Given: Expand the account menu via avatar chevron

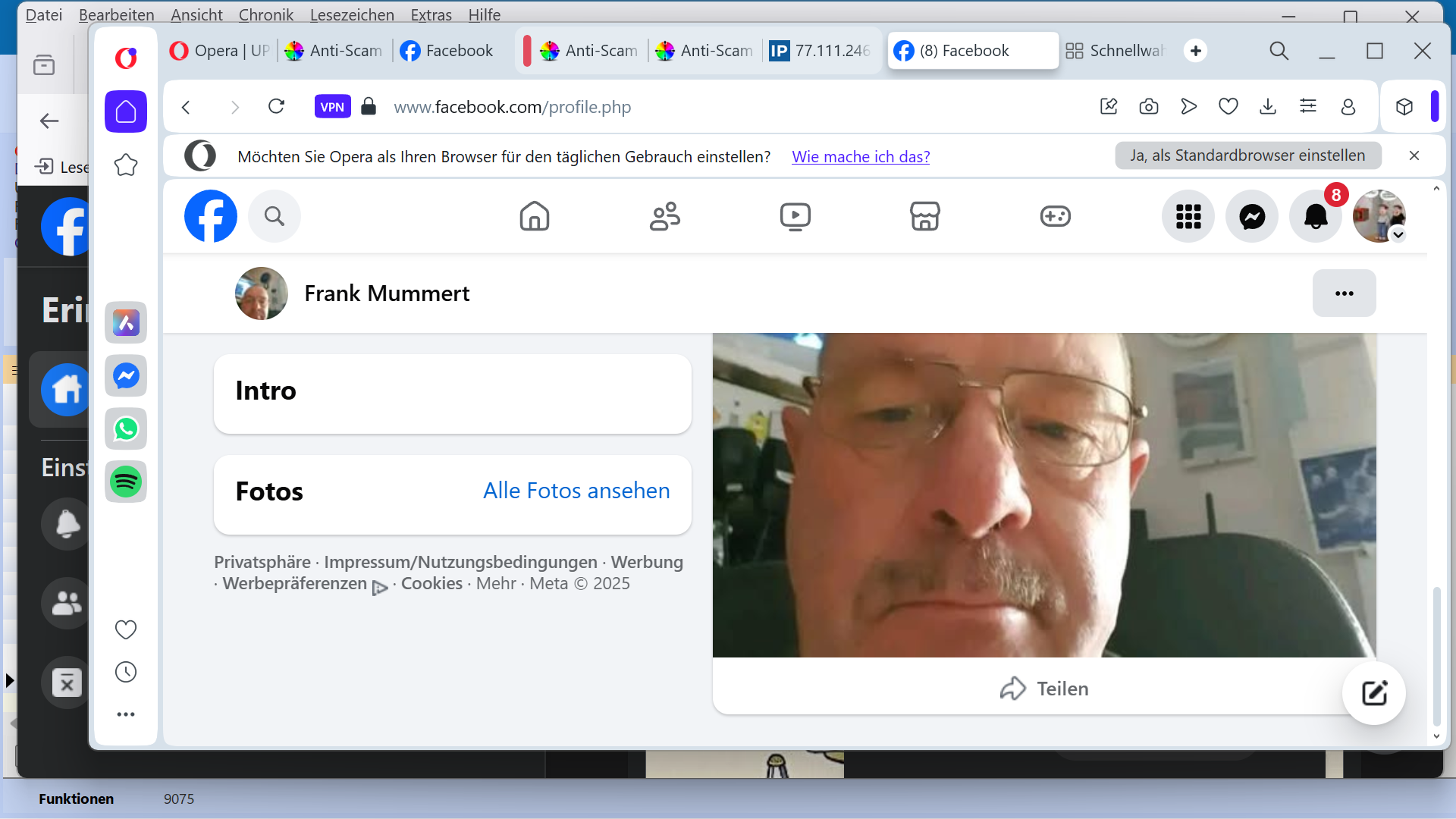Looking at the screenshot, I should pyautogui.click(x=1398, y=236).
